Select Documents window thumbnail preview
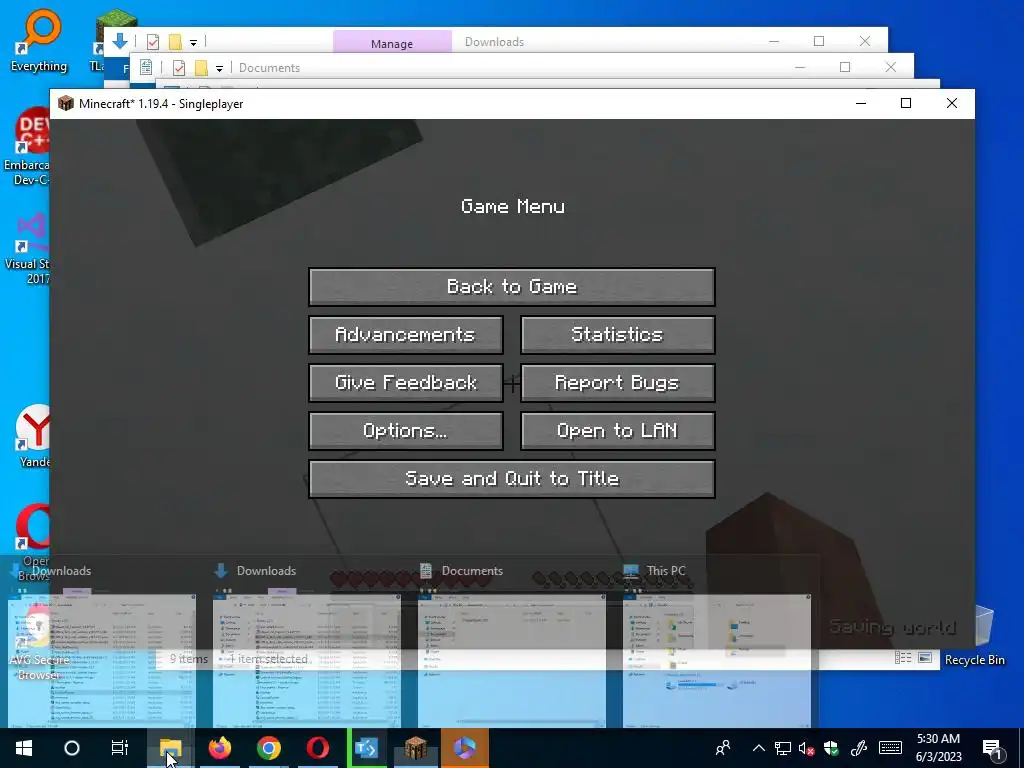 point(512,660)
